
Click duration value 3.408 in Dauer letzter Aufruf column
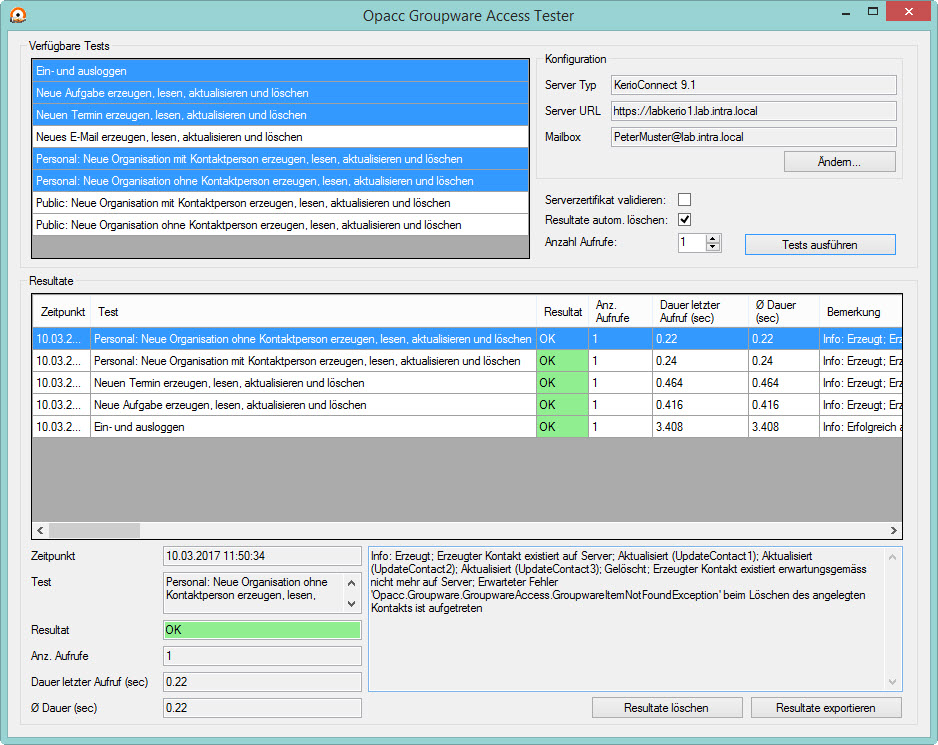click(x=700, y=427)
